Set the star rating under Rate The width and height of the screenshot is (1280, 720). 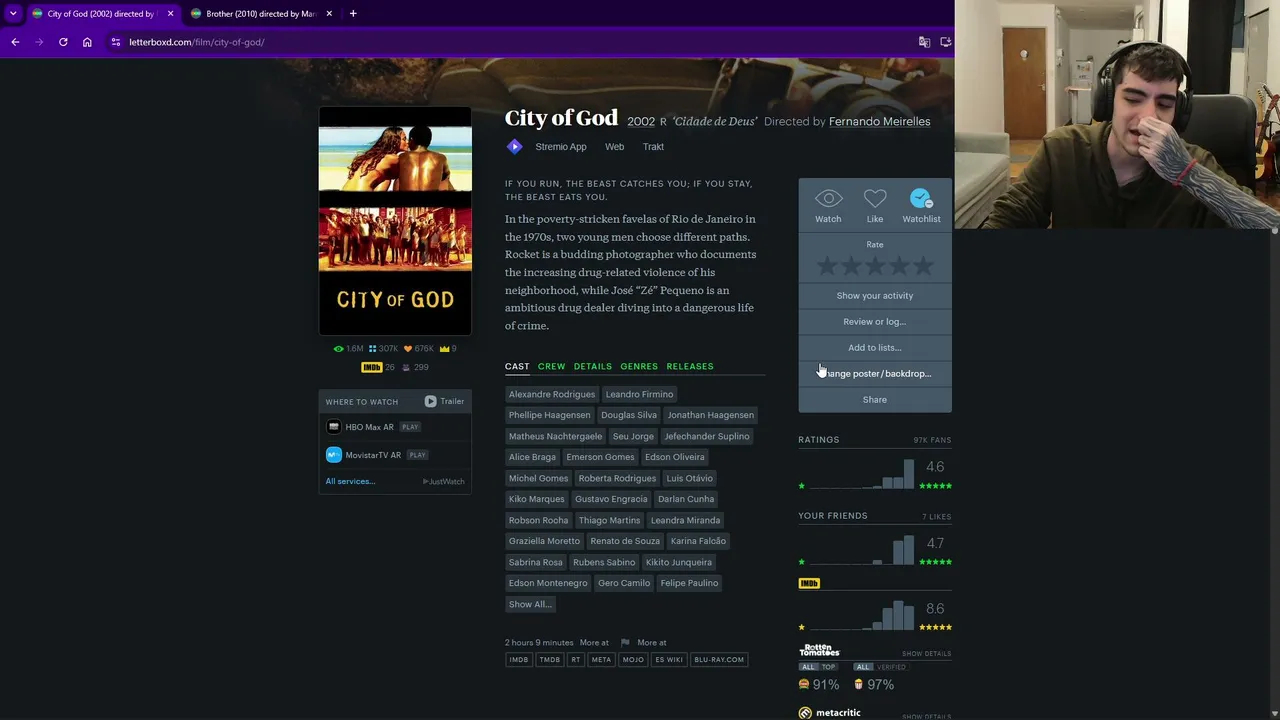click(875, 266)
